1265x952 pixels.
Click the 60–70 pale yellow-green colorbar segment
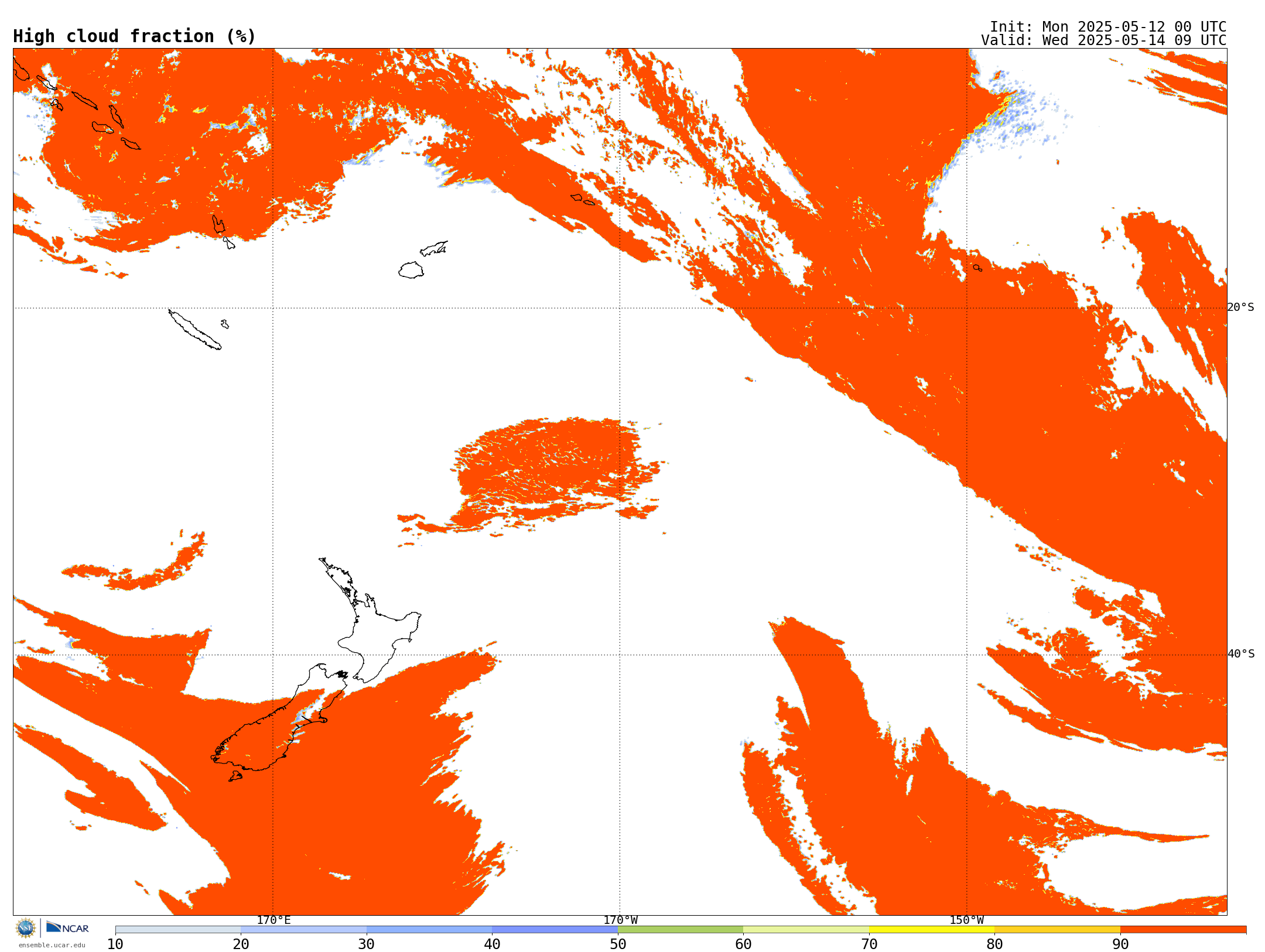coord(806,930)
